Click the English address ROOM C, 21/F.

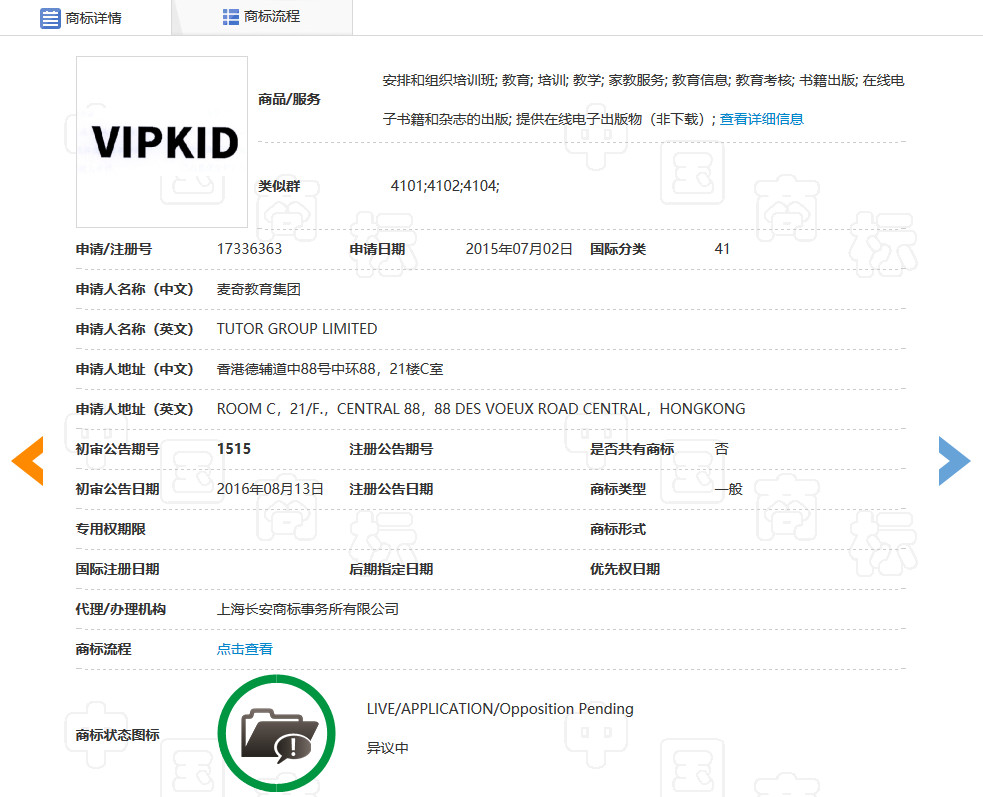click(x=481, y=409)
